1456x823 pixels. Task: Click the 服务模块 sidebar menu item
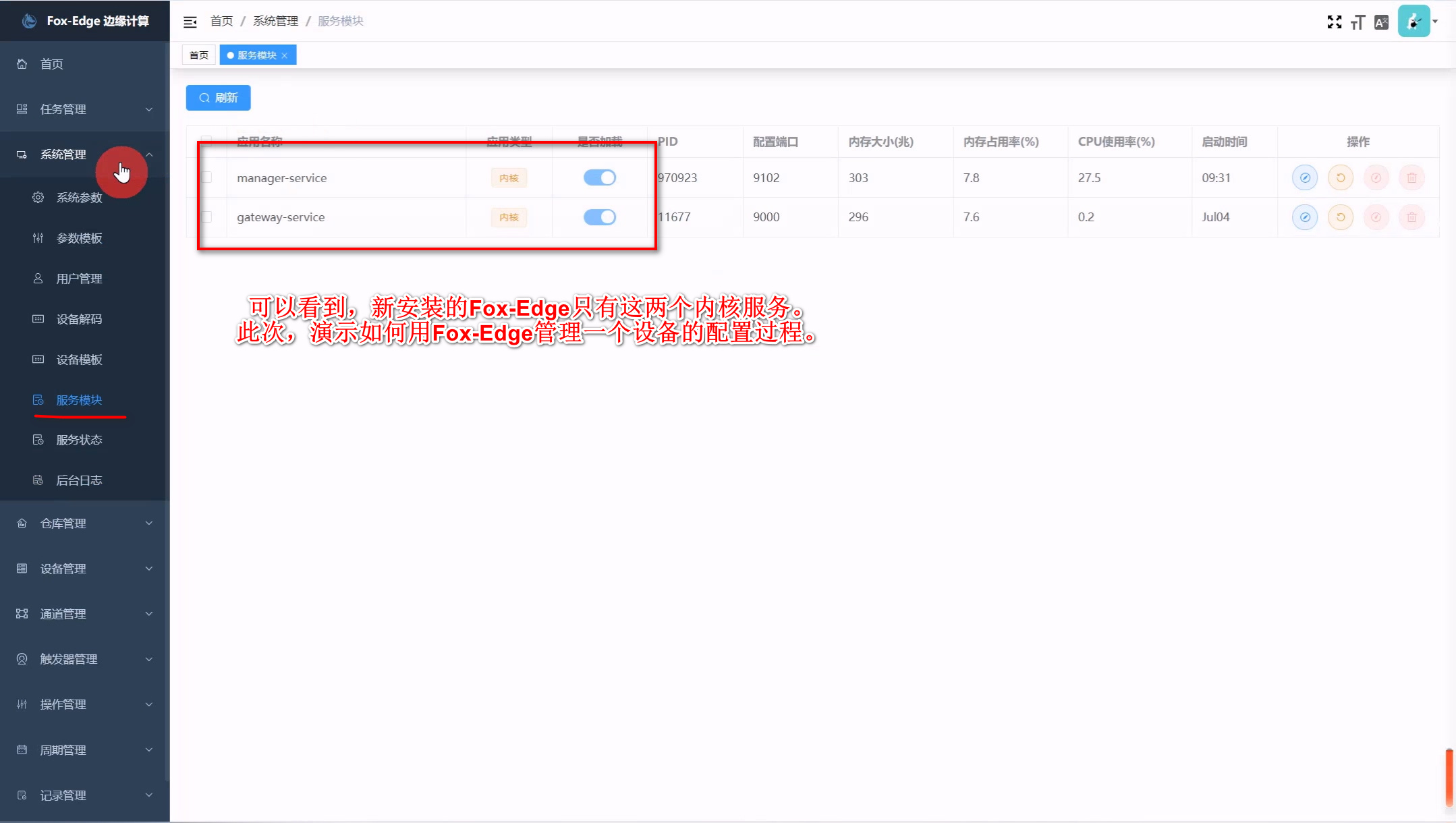click(84, 400)
